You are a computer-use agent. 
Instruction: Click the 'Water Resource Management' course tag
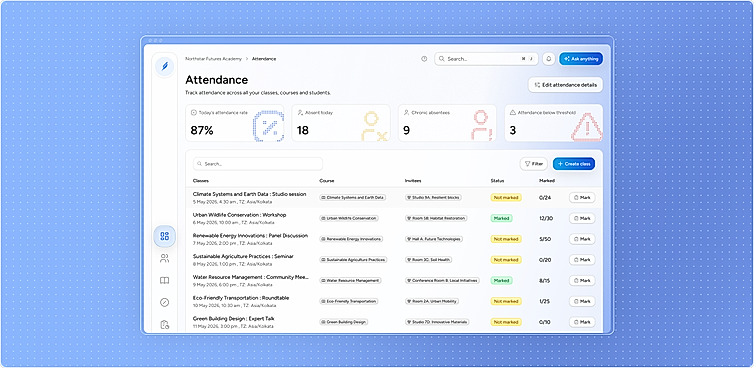coord(350,280)
